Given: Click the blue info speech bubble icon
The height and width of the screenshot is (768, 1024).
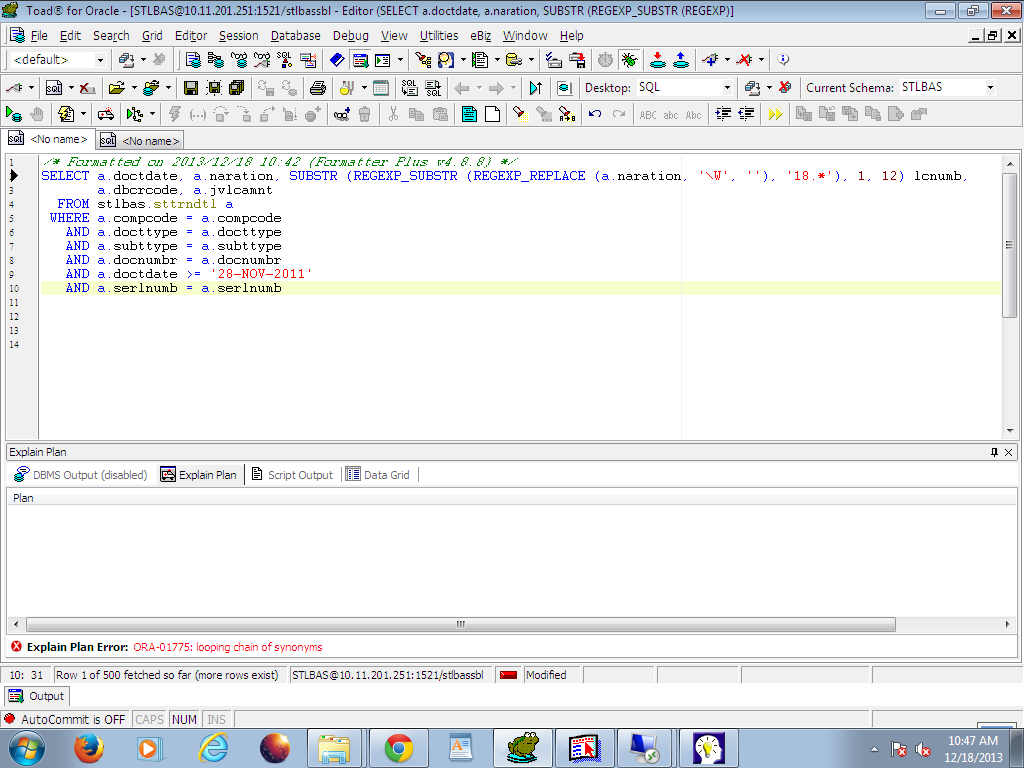Looking at the screenshot, I should [x=783, y=60].
